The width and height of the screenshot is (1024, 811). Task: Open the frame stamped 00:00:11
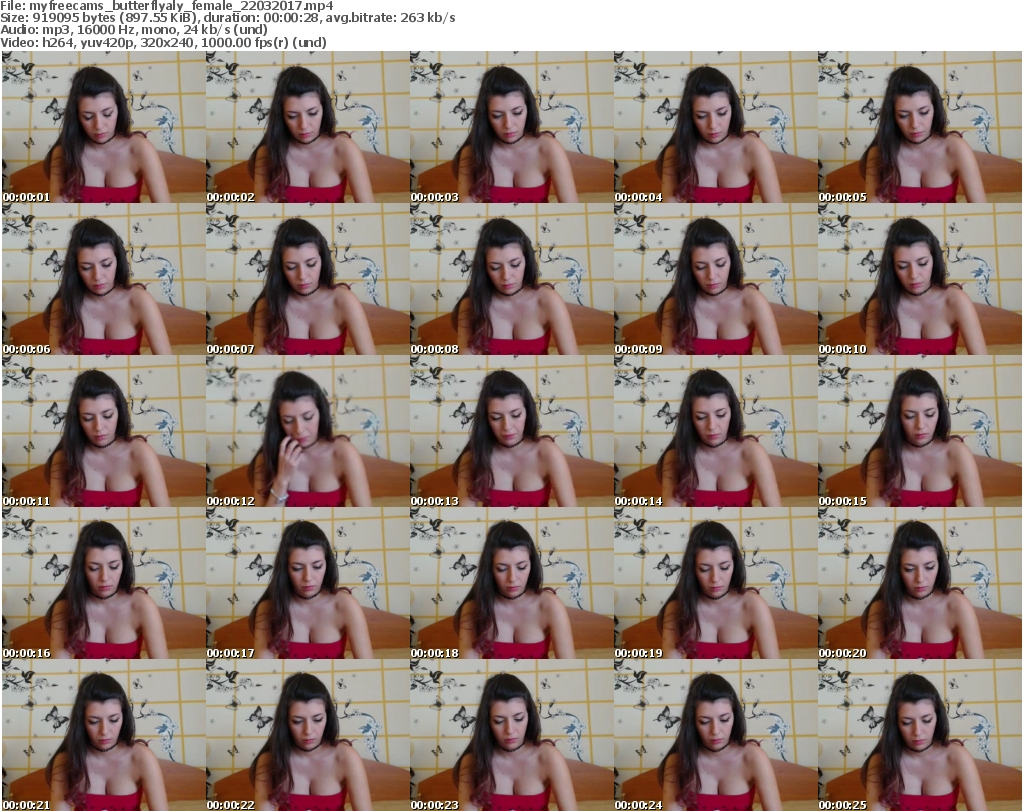click(x=104, y=432)
